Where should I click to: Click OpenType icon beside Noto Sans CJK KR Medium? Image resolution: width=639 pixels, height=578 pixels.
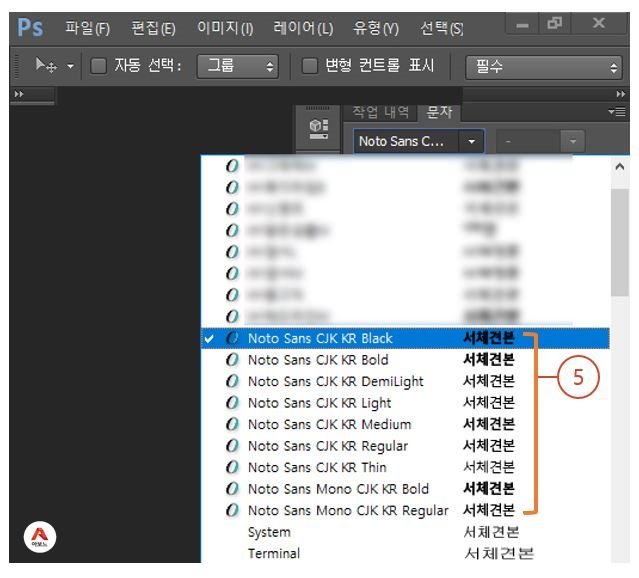point(232,425)
